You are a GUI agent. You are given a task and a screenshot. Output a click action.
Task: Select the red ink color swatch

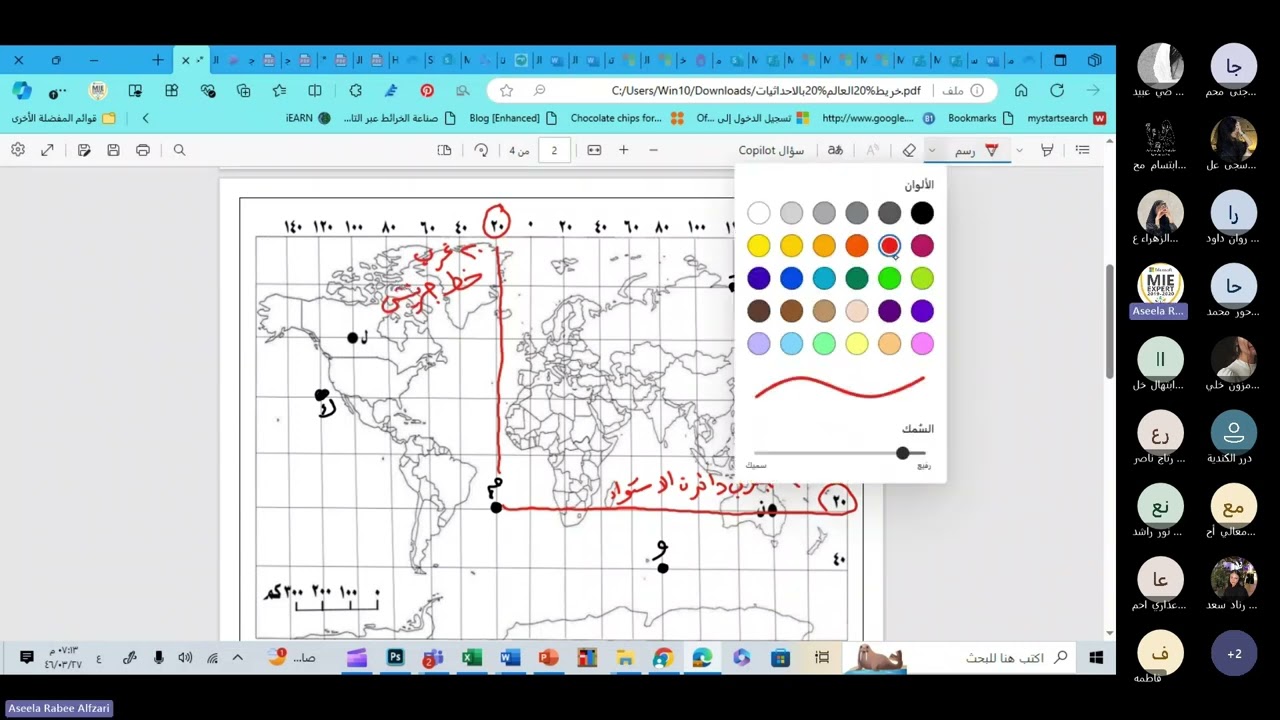pos(889,246)
